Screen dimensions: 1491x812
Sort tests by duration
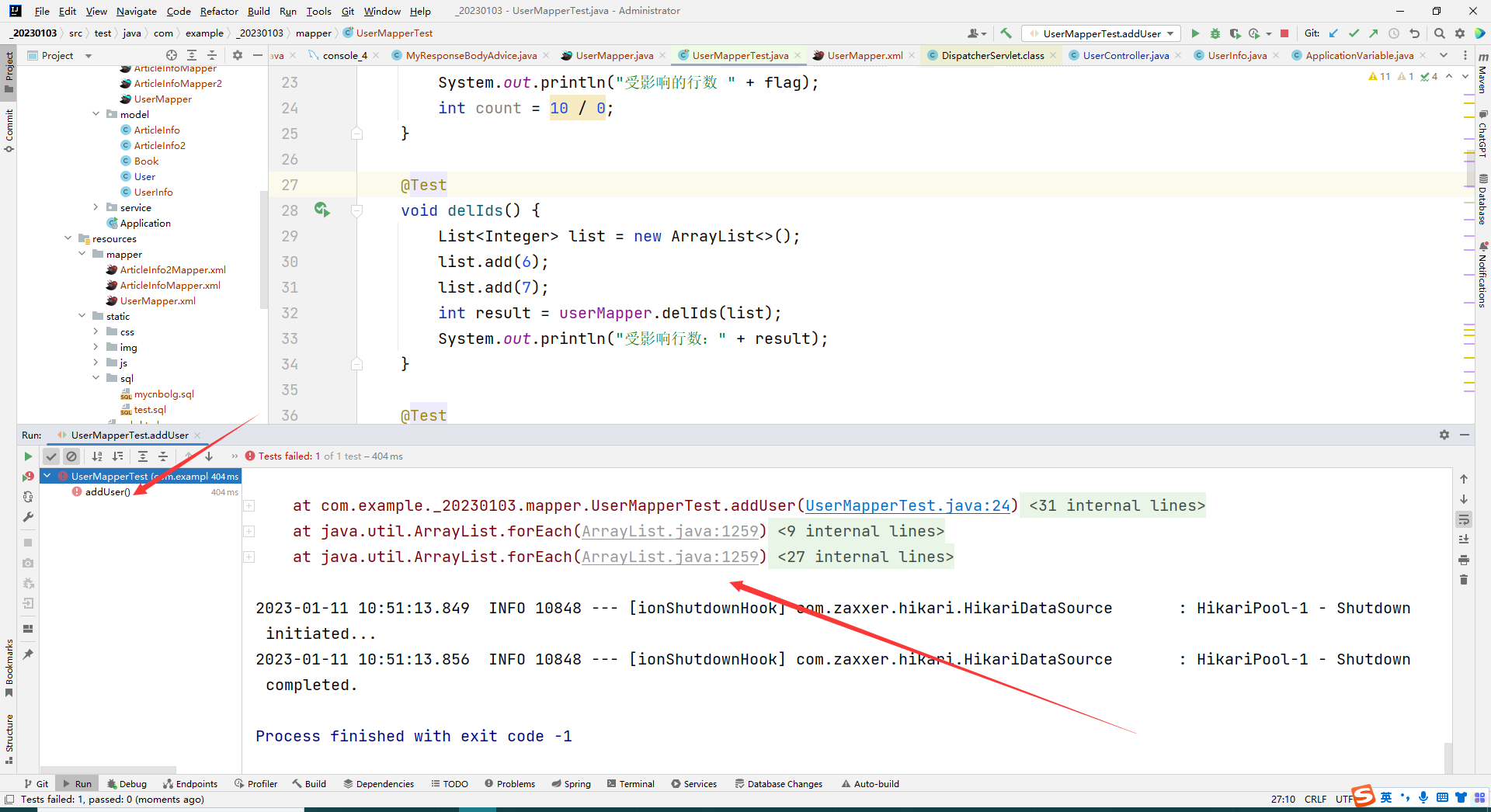(117, 456)
